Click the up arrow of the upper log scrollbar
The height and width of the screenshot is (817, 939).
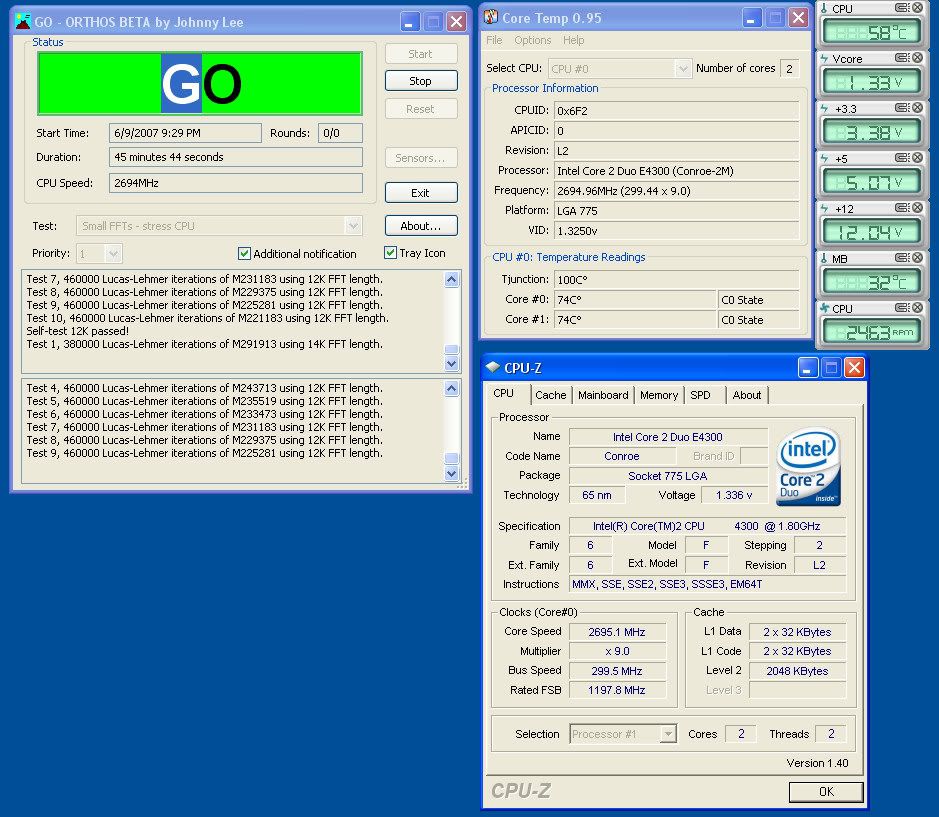click(x=452, y=280)
